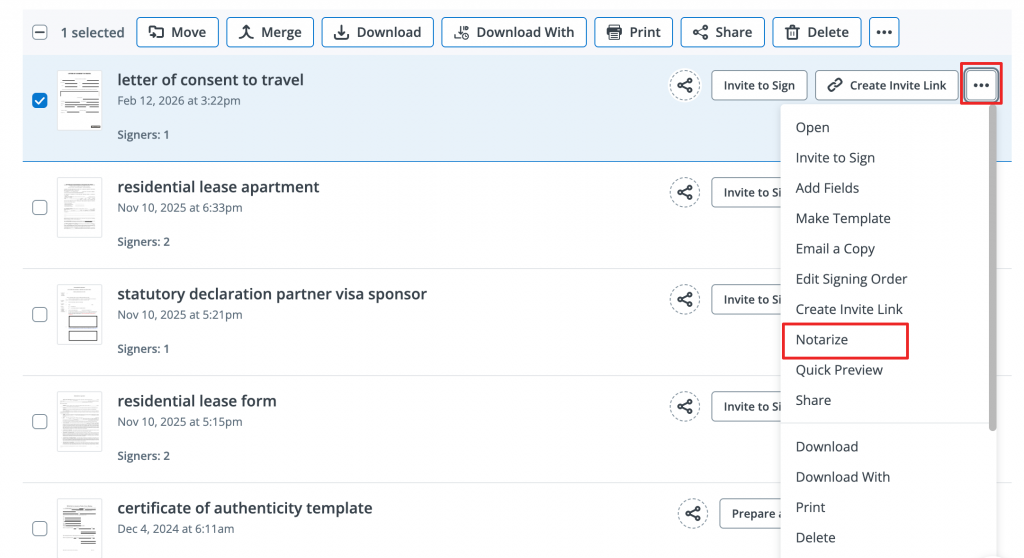
Task: Click share icon for letter of consent to travel
Action: (684, 86)
